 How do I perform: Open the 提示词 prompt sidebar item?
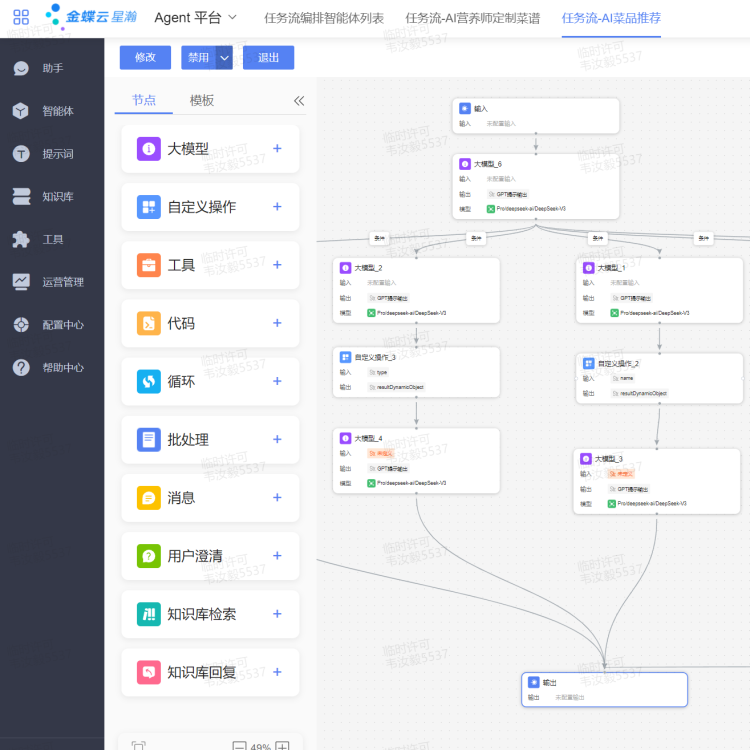pos(52,154)
